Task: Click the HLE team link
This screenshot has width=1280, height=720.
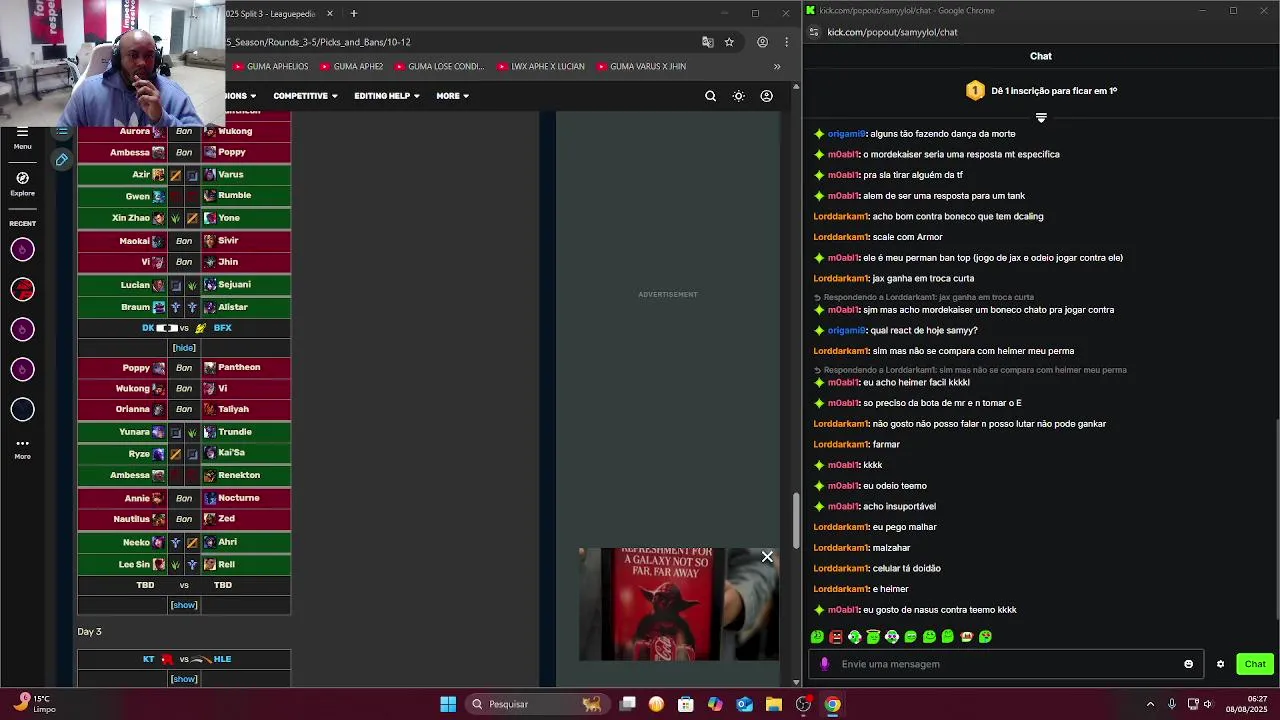Action: (x=222, y=659)
